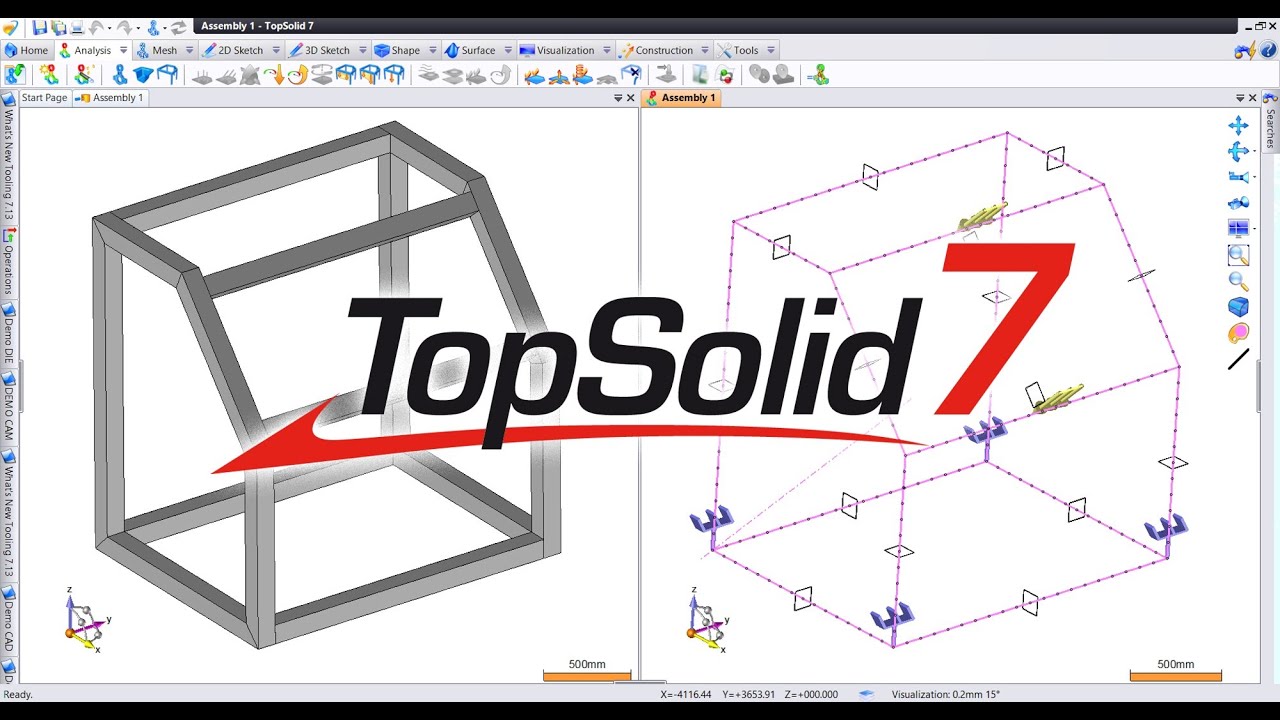Screen dimensions: 1280x720
Task: Select the Assembly 1 tab beside Start Page
Action: tap(111, 98)
